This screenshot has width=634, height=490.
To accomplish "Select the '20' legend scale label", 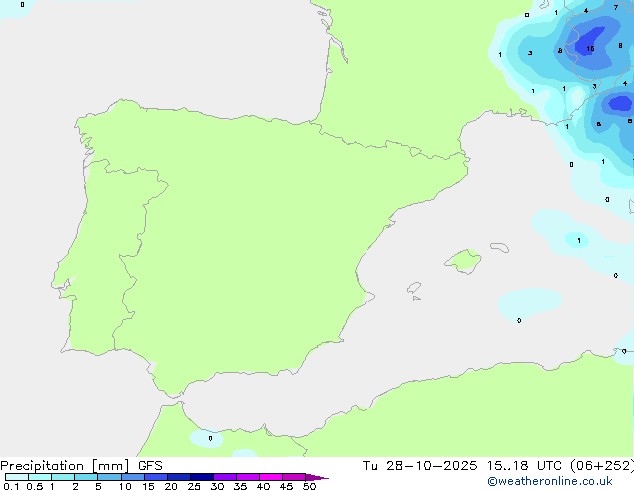I will click(x=171, y=486).
